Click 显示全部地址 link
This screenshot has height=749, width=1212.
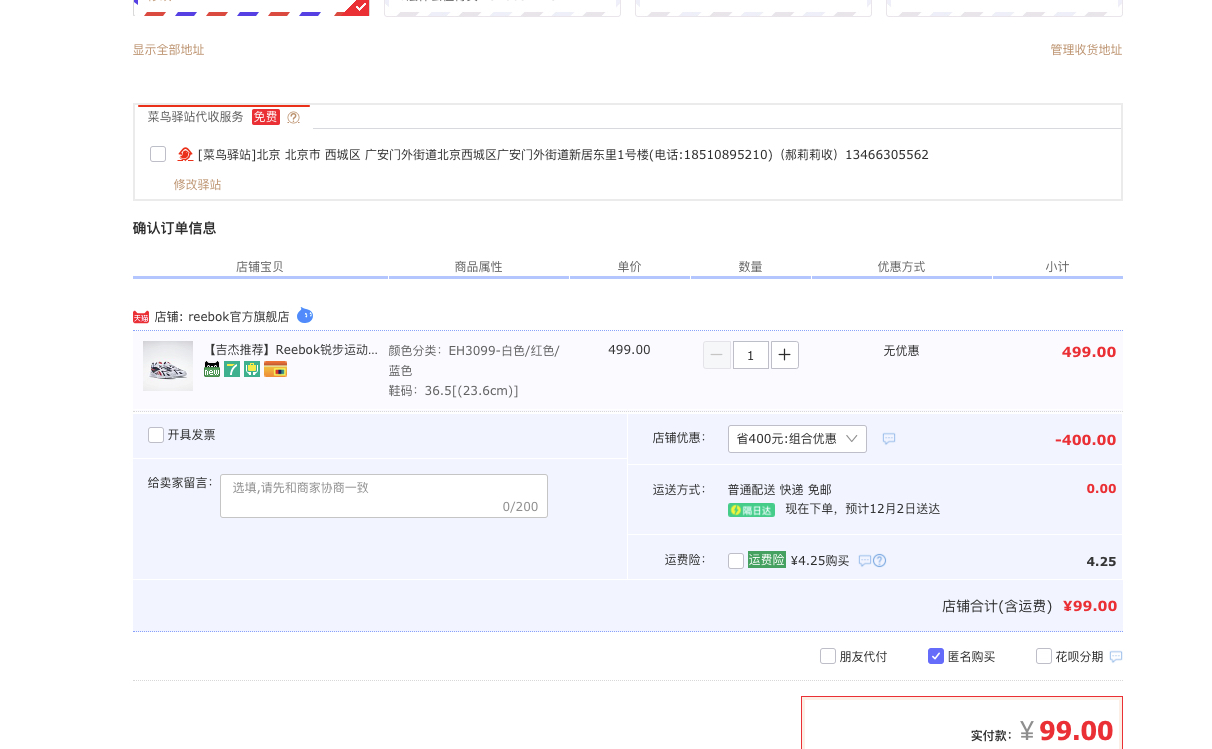(168, 50)
